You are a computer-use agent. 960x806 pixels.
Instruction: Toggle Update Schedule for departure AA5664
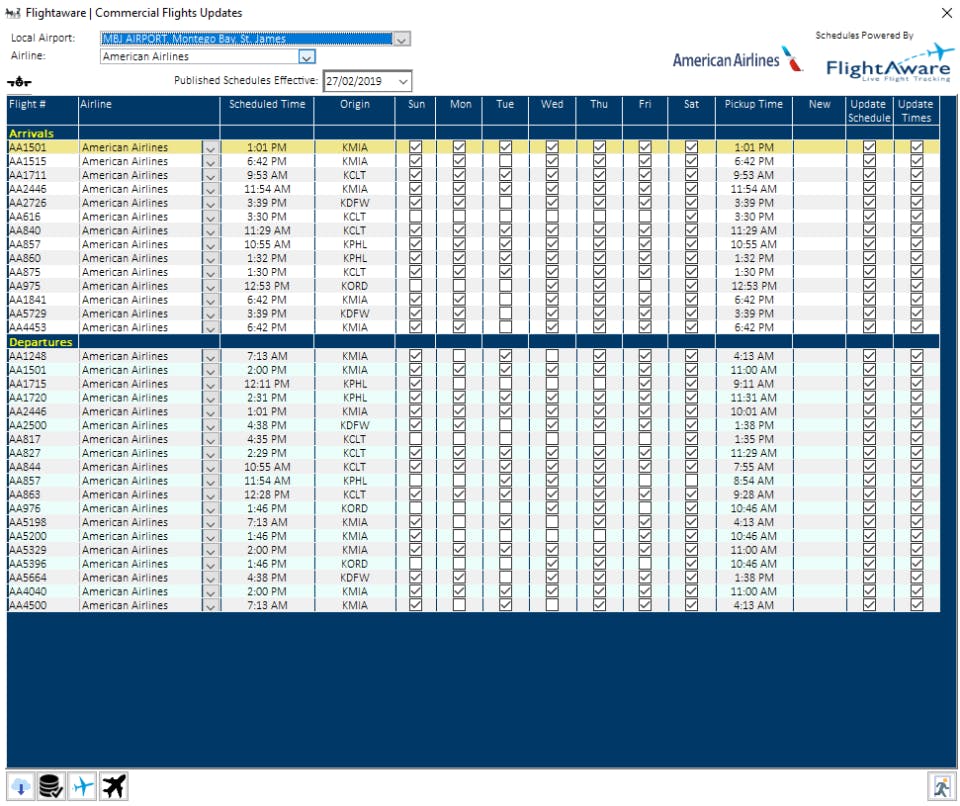(869, 577)
